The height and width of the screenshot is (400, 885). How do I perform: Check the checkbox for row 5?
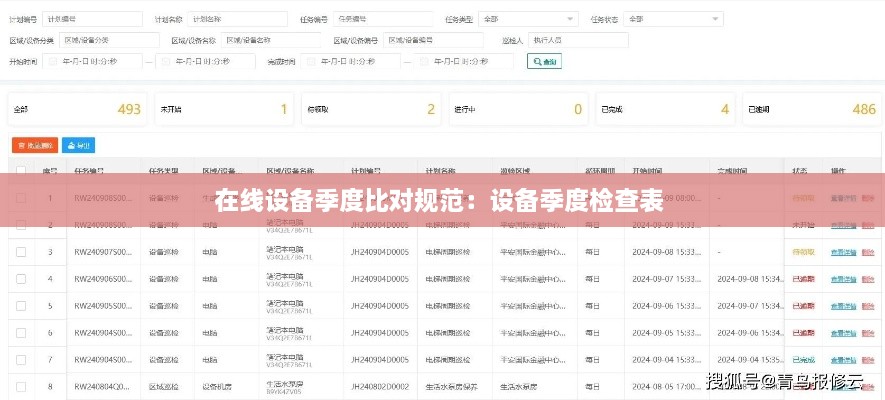(x=21, y=306)
